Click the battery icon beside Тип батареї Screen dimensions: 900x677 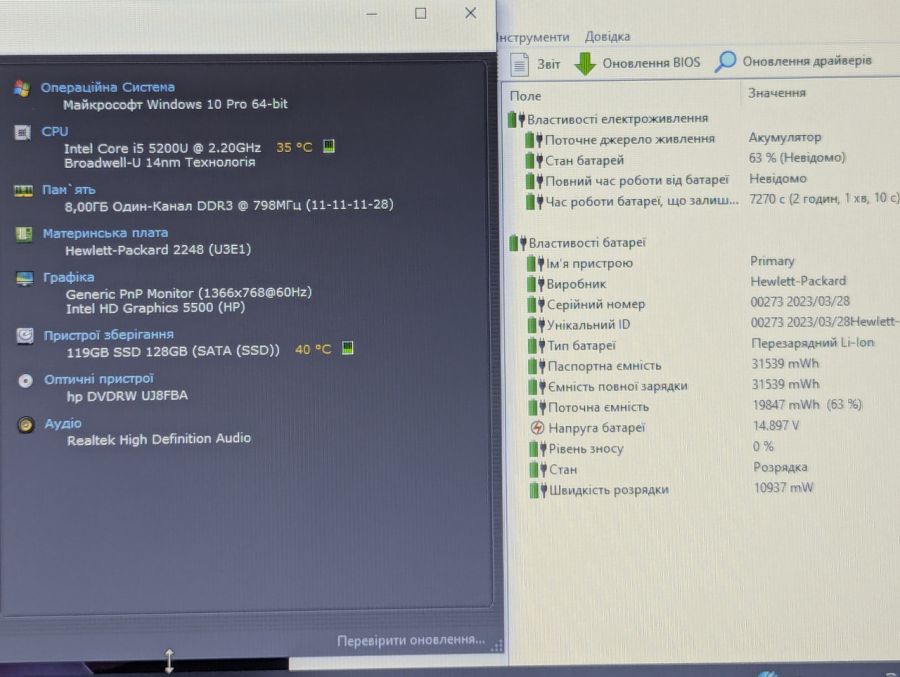[x=536, y=346]
